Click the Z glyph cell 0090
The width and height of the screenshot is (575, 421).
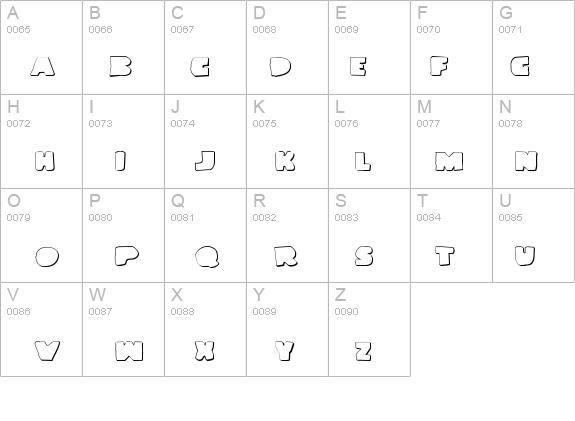coord(370,329)
